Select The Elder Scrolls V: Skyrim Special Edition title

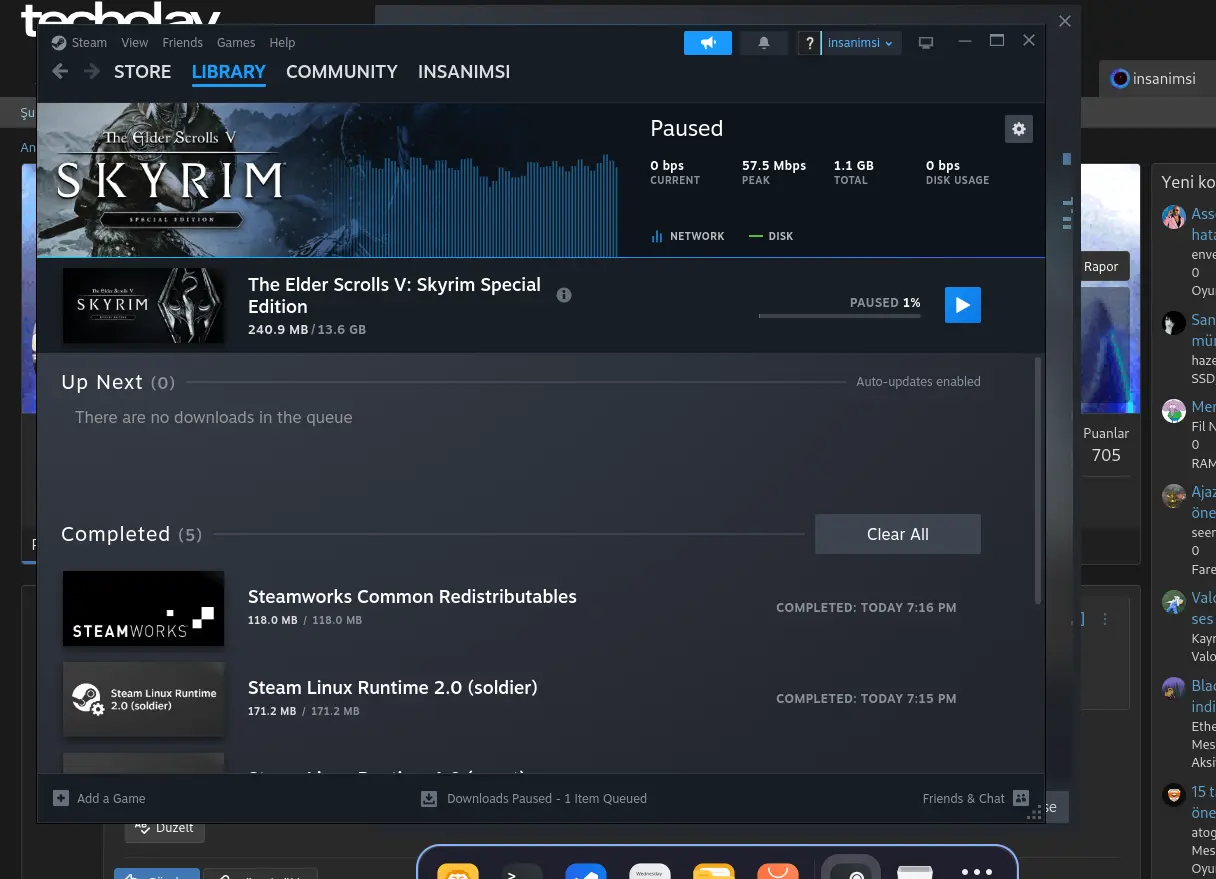394,296
